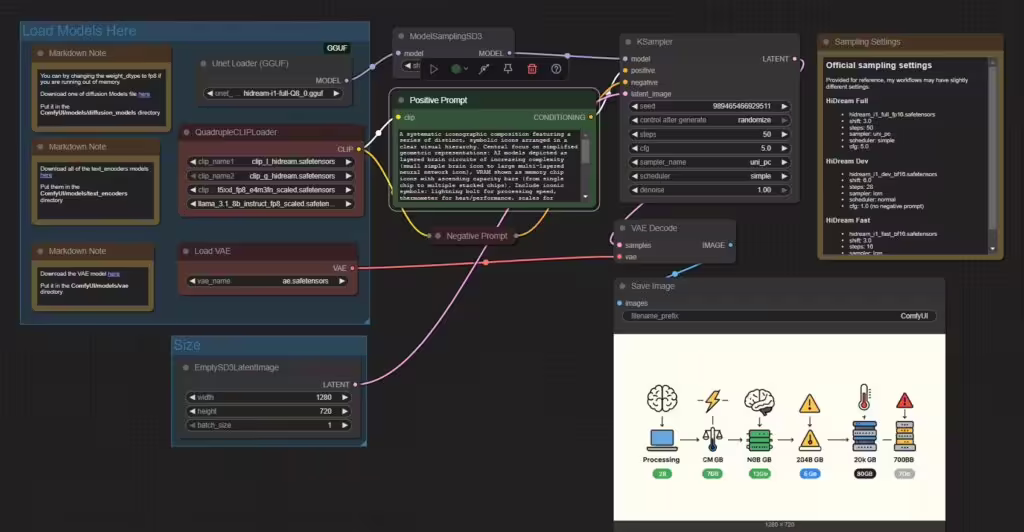Expand the Negative Prompt node via its dot
Screen dimensions: 1024x532
pyautogui.click(x=438, y=236)
